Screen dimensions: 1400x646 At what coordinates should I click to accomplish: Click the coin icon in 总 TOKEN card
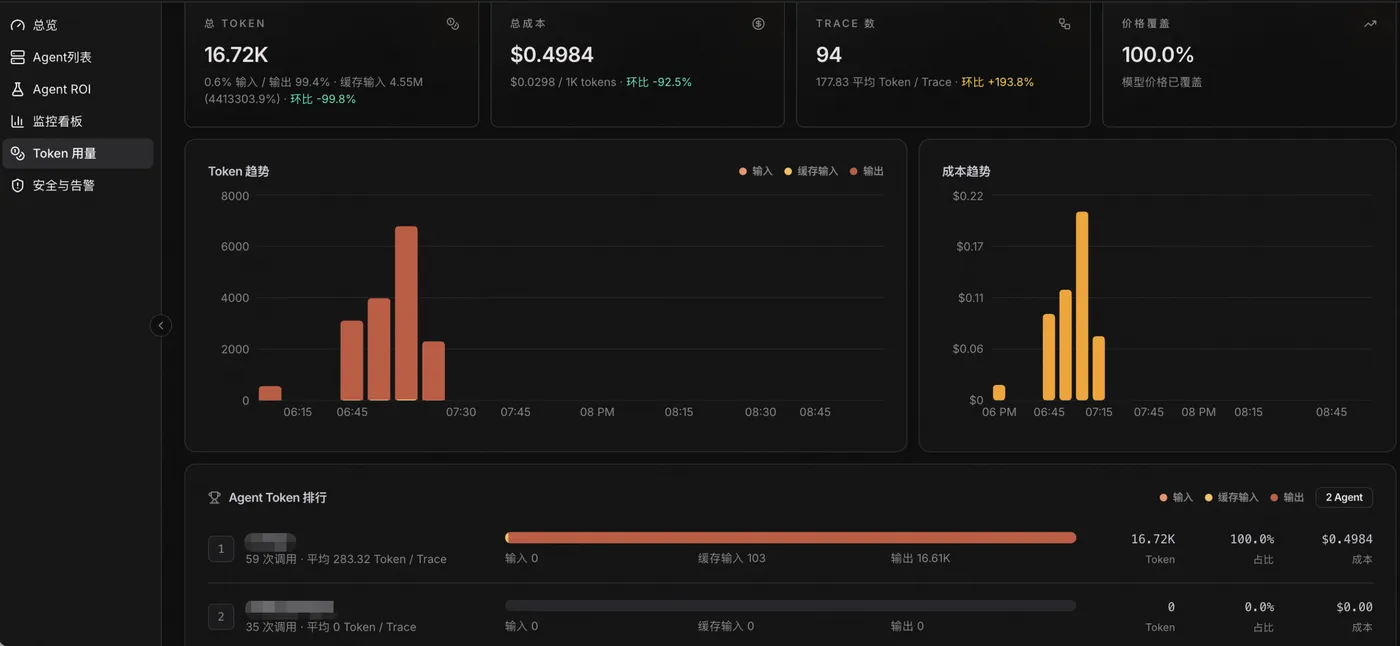click(x=453, y=23)
